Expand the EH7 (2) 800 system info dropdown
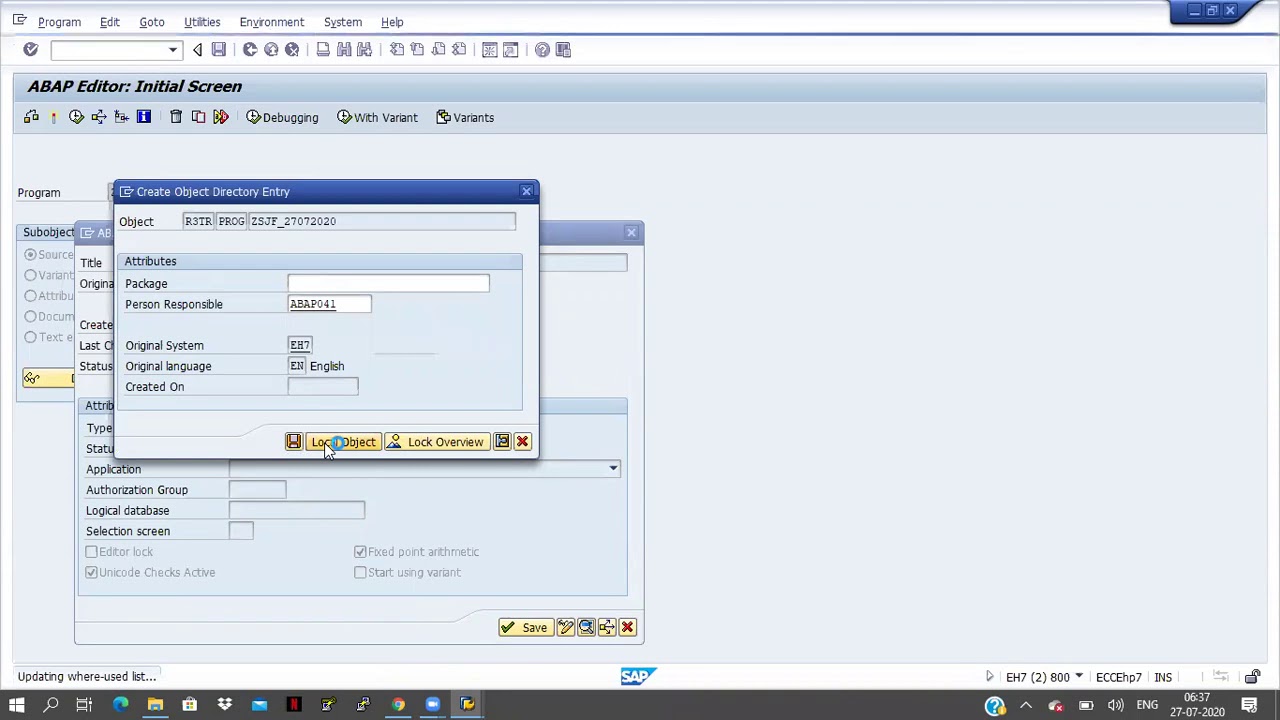The height and width of the screenshot is (720, 1280). click(x=1080, y=677)
